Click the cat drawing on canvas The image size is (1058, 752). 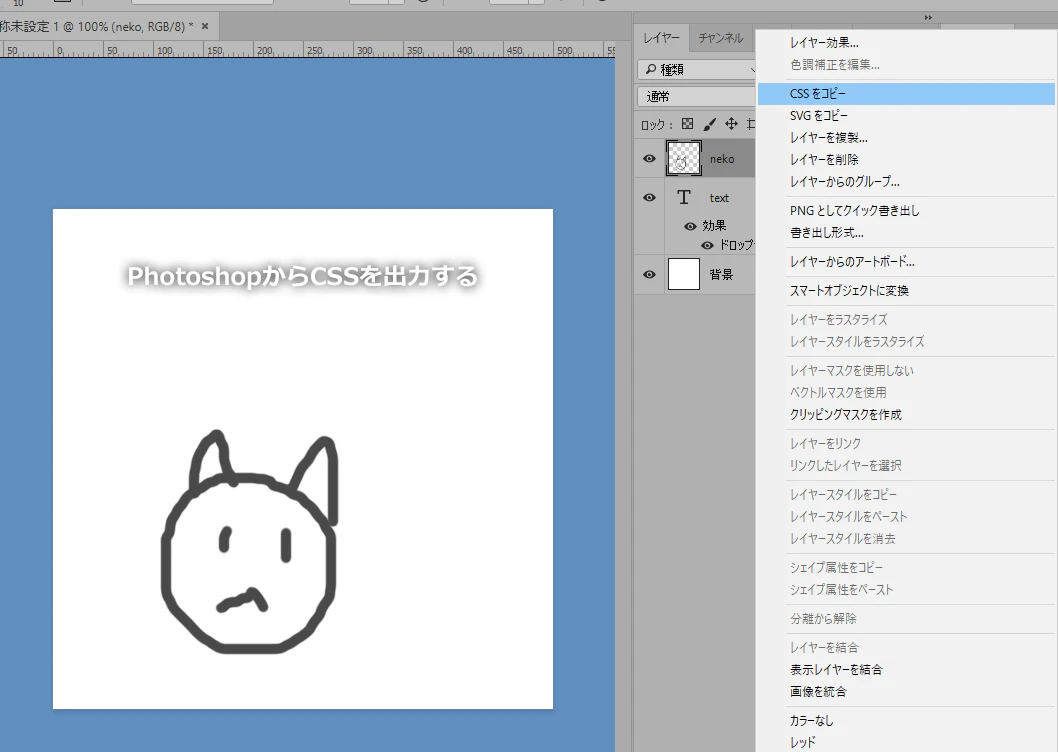pyautogui.click(x=250, y=542)
